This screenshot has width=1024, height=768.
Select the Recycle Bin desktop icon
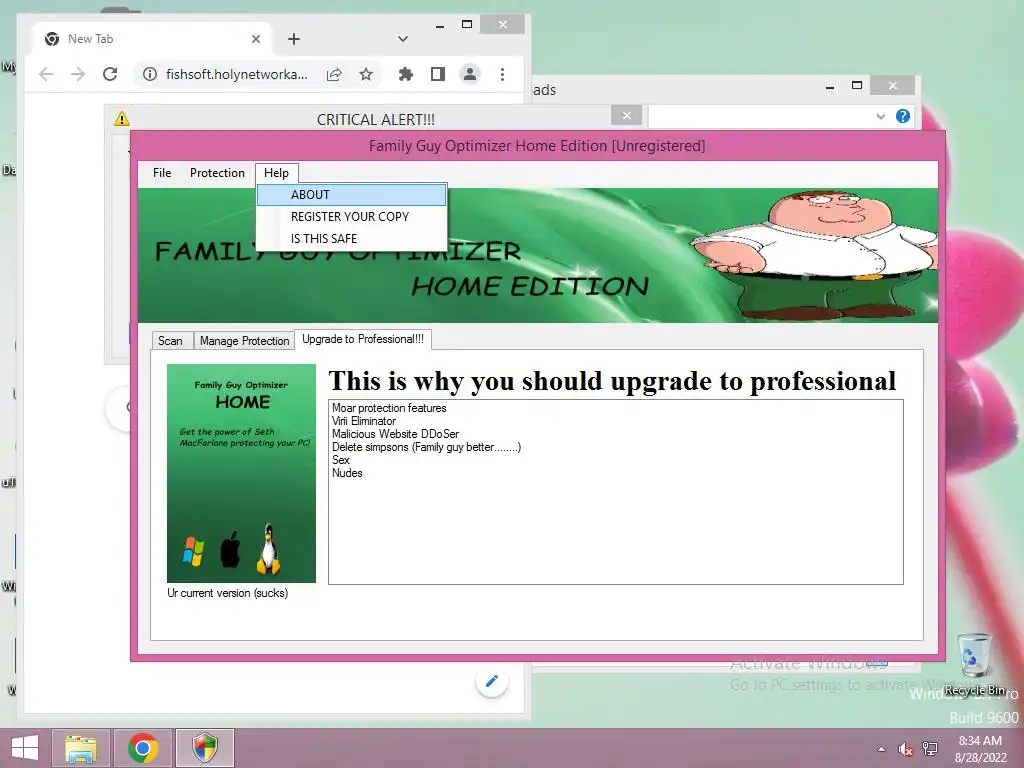click(974, 664)
